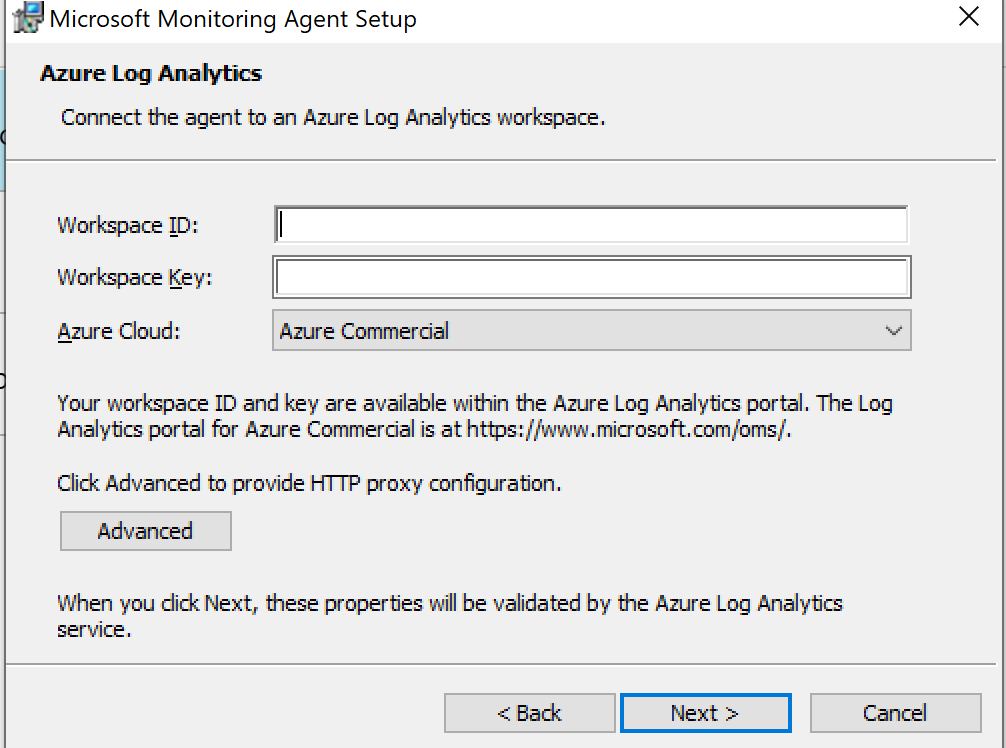The width and height of the screenshot is (1006, 748).
Task: Click the "Connect the agent" subtitle text
Action: tap(333, 118)
